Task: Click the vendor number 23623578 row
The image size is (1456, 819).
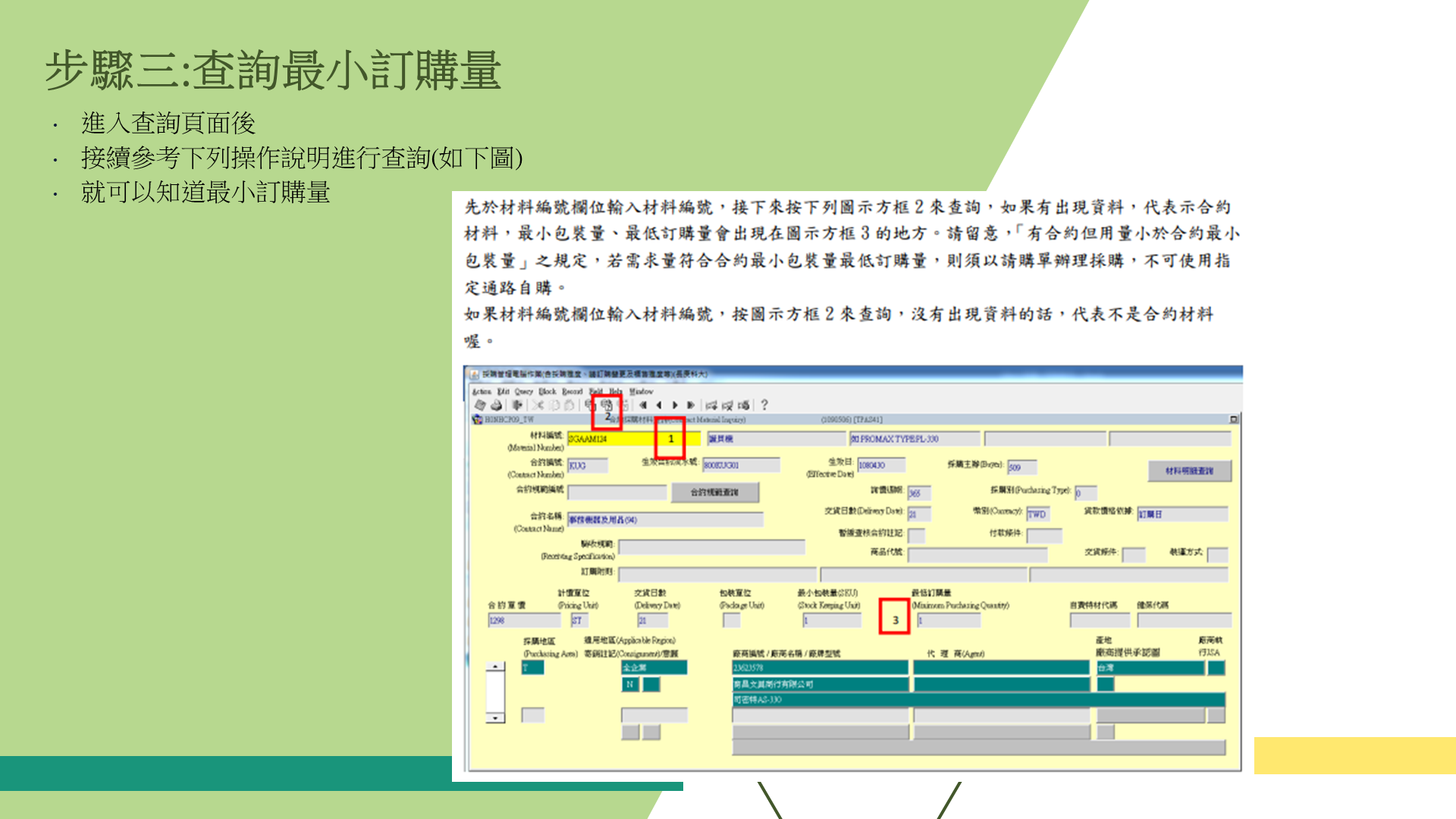Action: (820, 668)
